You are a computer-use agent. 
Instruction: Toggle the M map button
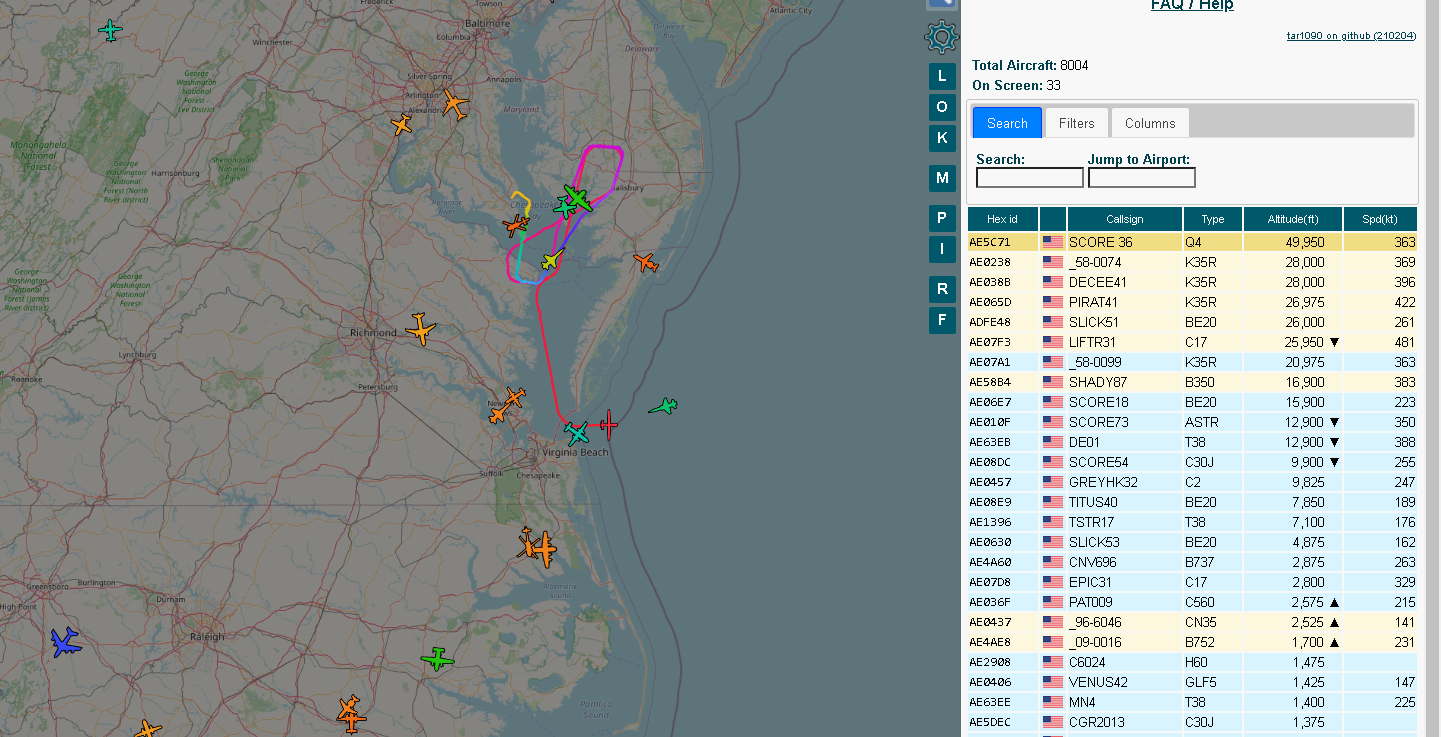(942, 178)
